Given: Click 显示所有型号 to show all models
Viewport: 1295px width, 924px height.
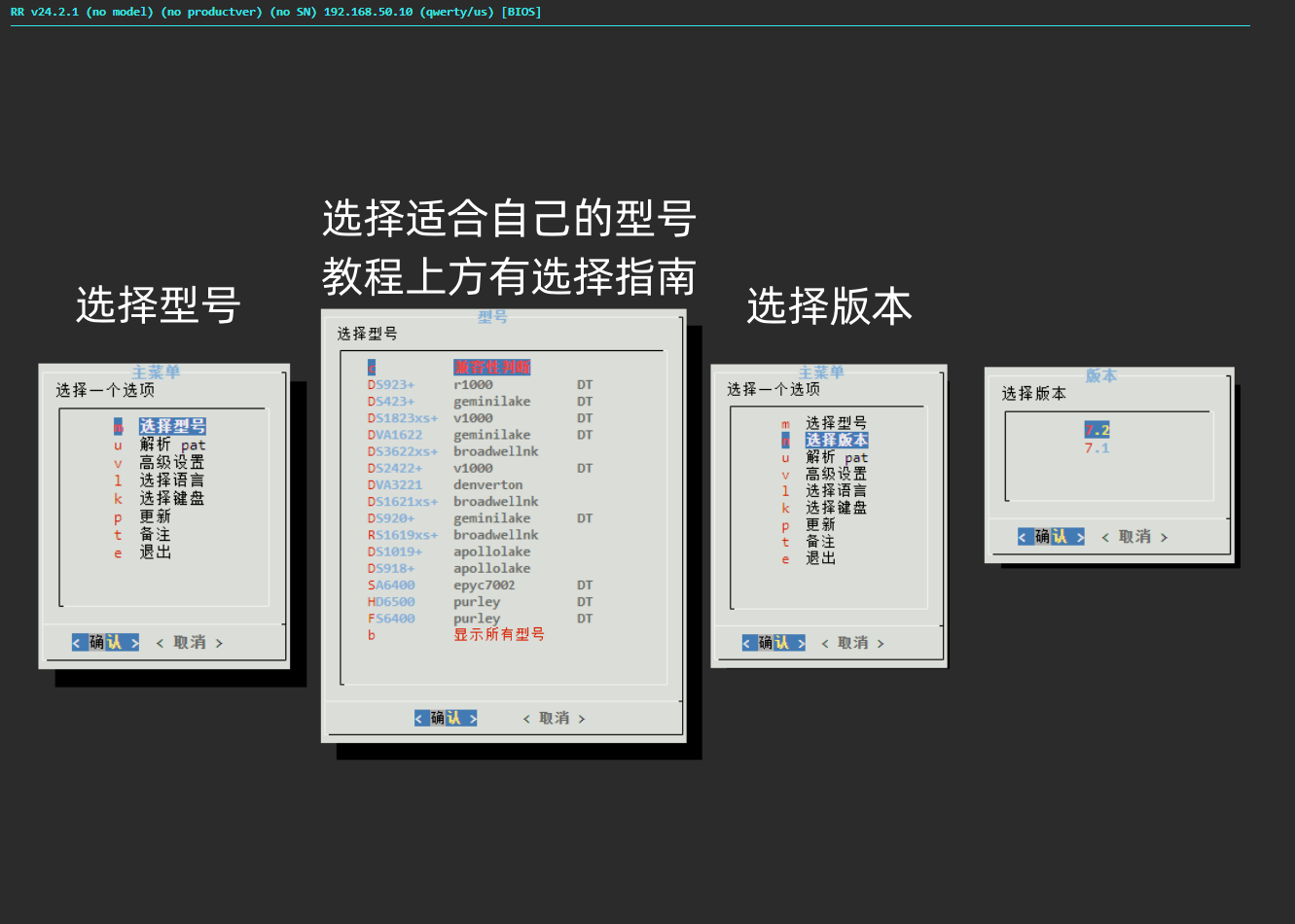Looking at the screenshot, I should click(x=498, y=635).
